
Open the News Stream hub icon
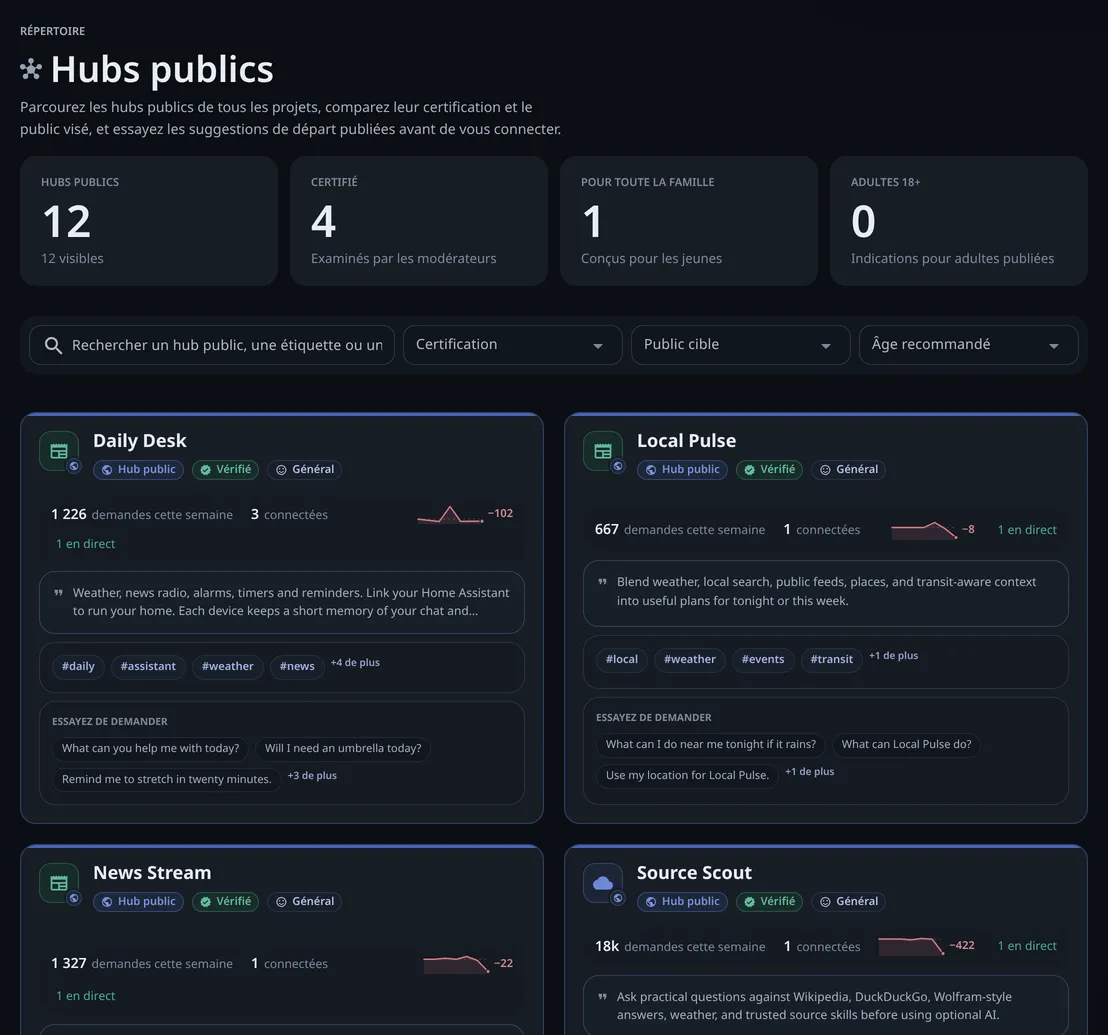tap(59, 882)
